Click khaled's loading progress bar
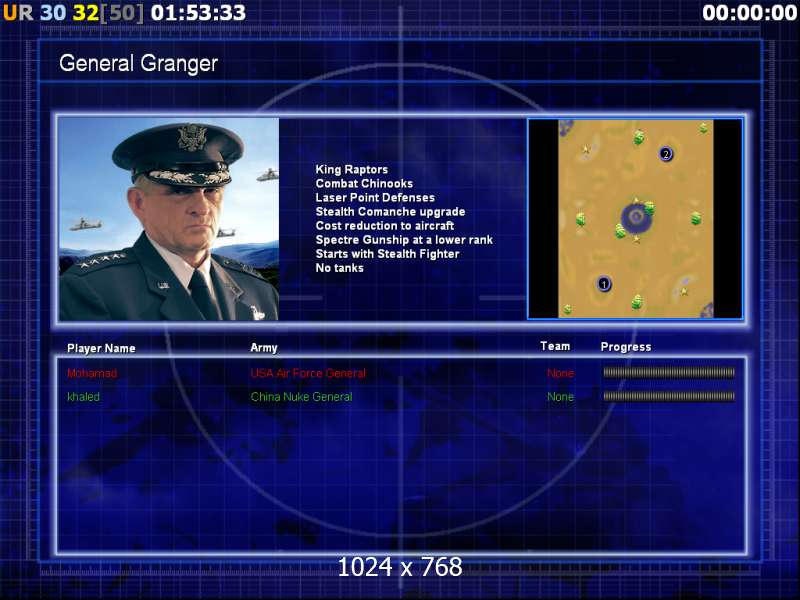Image resolution: width=800 pixels, height=600 pixels. pos(669,396)
